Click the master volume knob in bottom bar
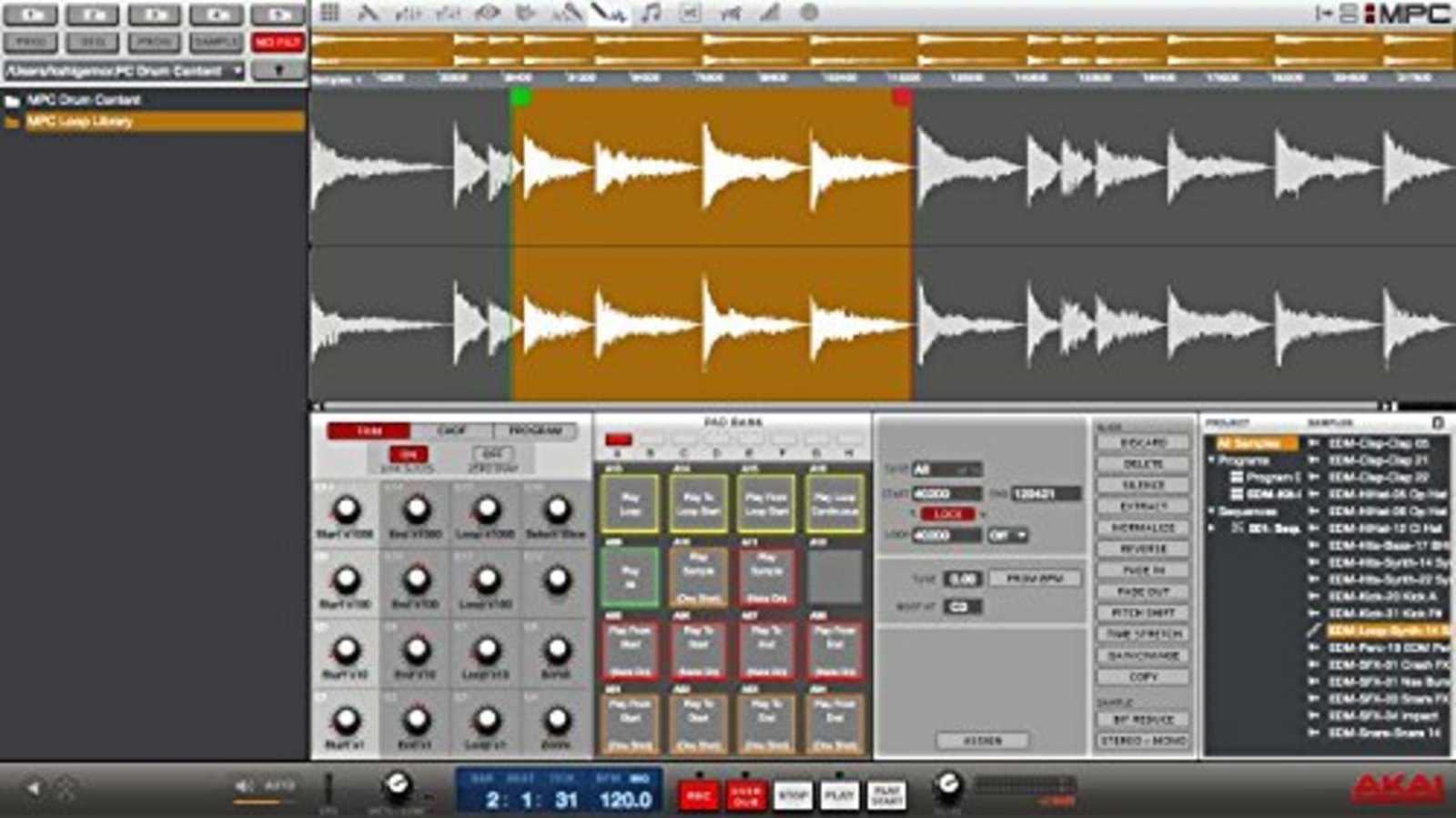 [947, 784]
